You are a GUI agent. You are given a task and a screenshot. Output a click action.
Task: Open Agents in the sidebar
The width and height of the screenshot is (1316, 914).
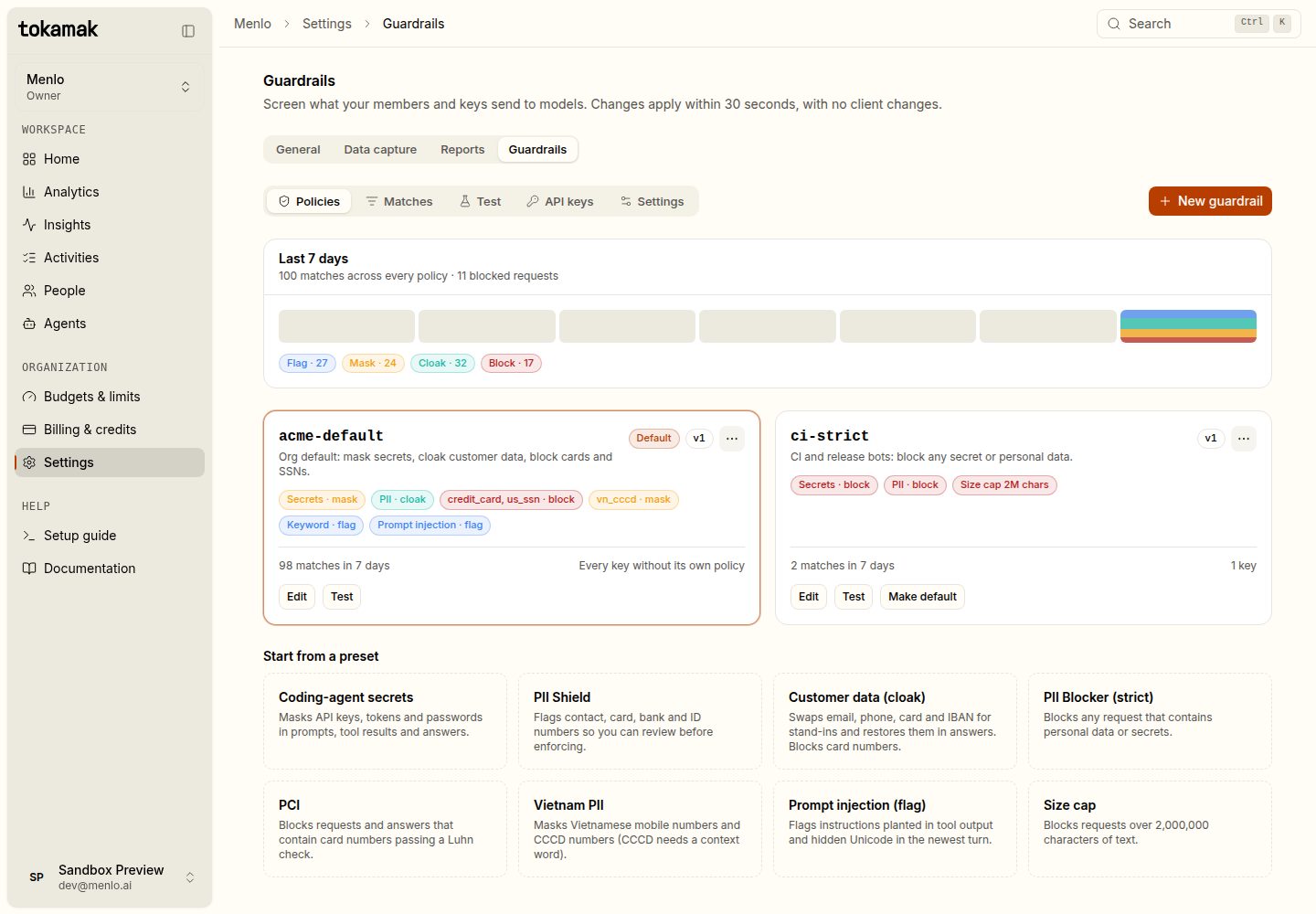click(110, 324)
